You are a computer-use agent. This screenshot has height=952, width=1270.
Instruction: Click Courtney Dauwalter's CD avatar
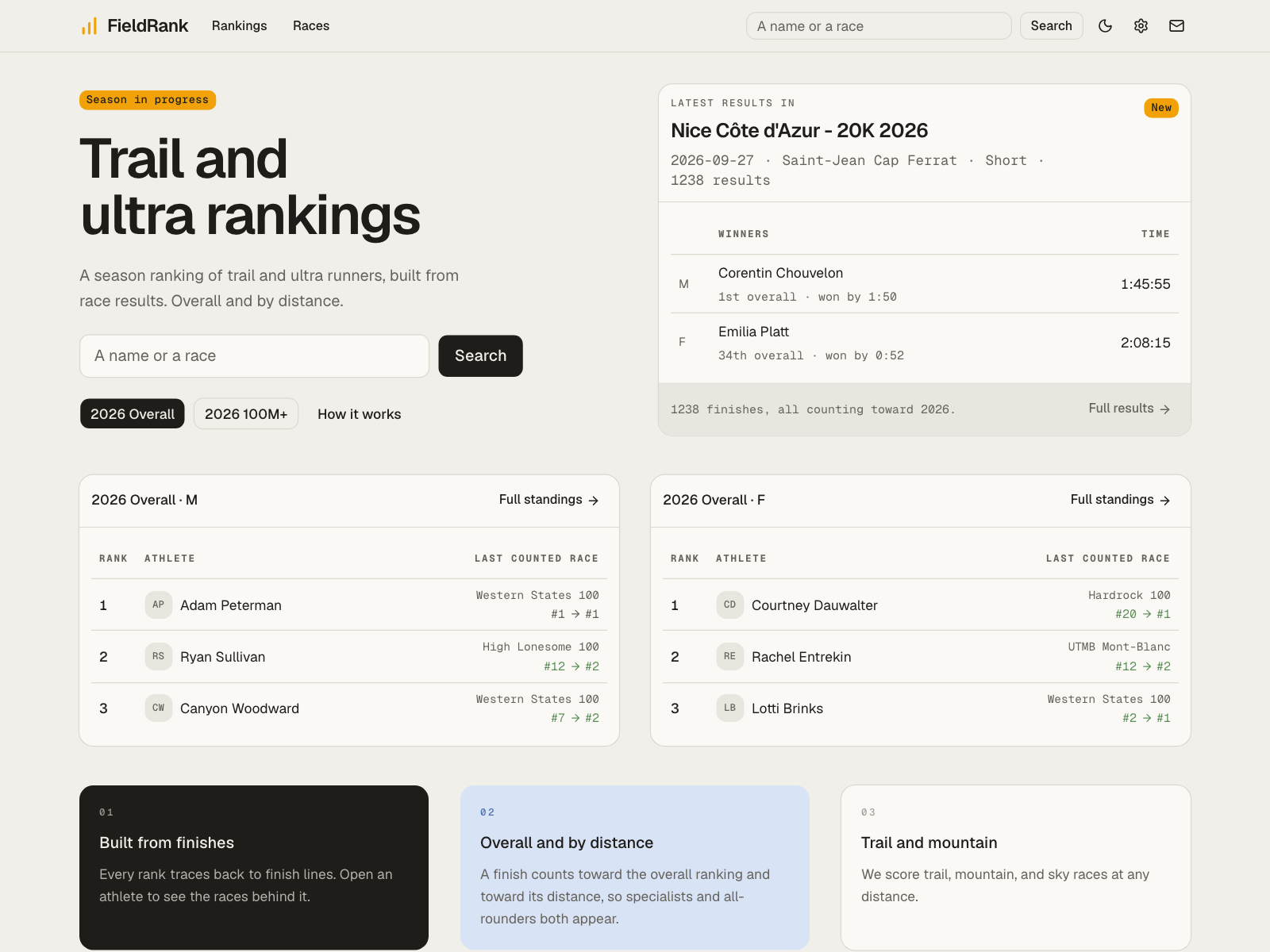729,605
